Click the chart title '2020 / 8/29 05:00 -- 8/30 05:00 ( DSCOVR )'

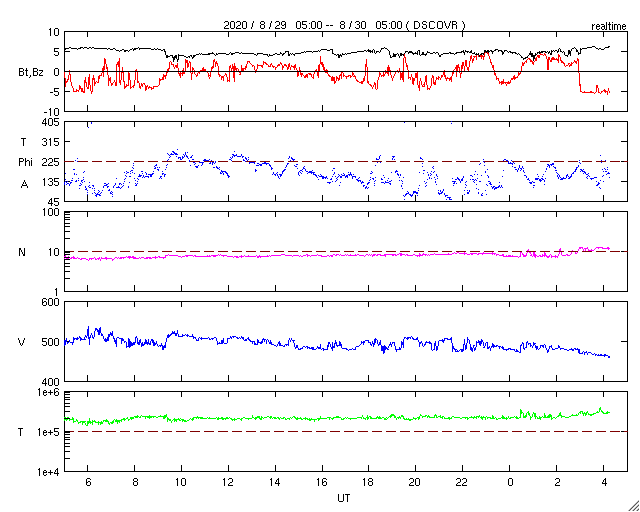344,25
